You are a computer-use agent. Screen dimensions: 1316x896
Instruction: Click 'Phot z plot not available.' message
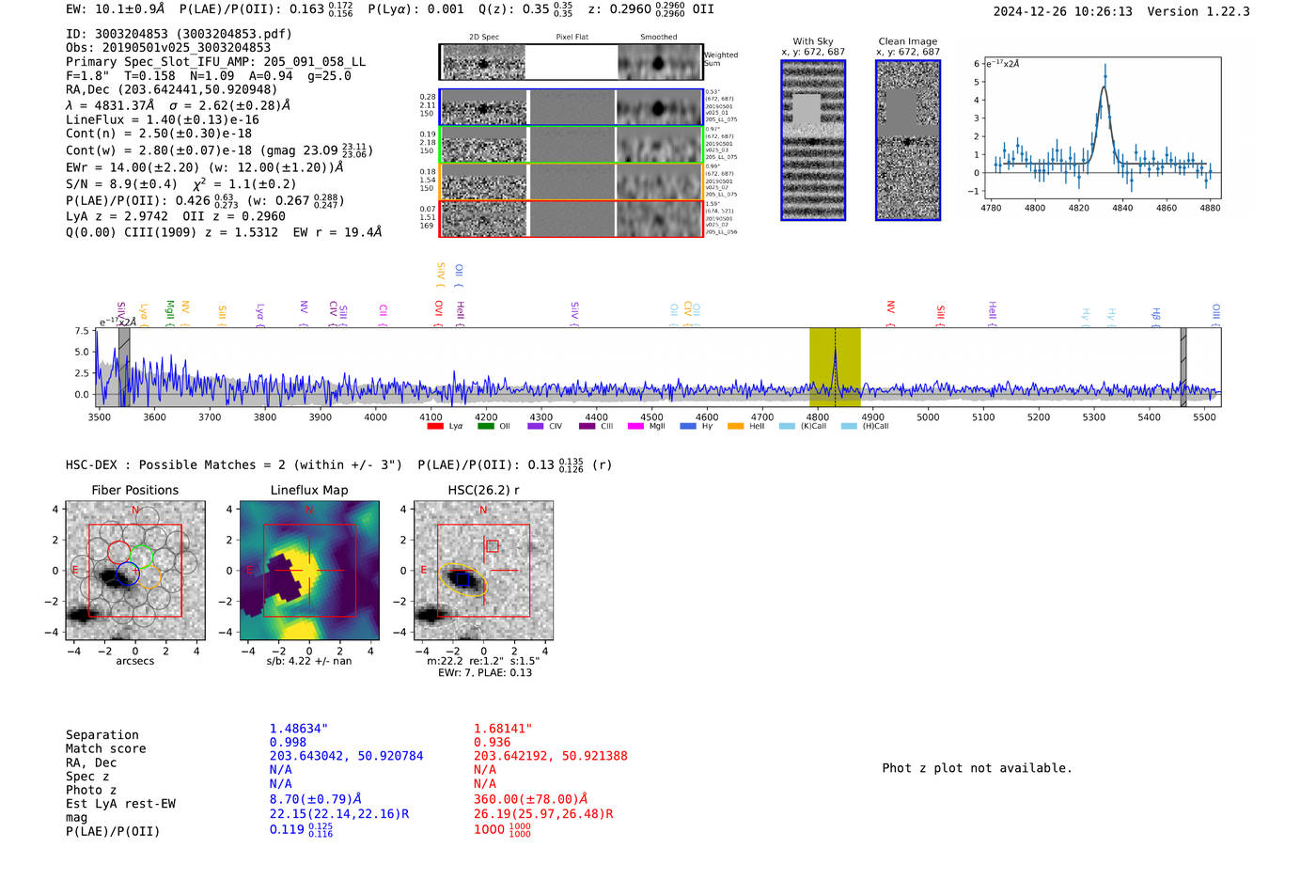coord(977,768)
